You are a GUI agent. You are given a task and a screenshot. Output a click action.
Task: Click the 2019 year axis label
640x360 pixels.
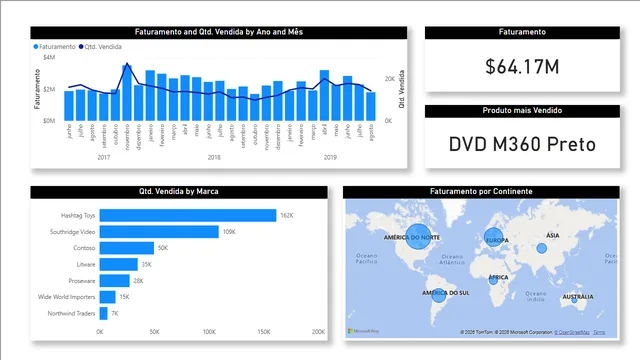point(330,158)
